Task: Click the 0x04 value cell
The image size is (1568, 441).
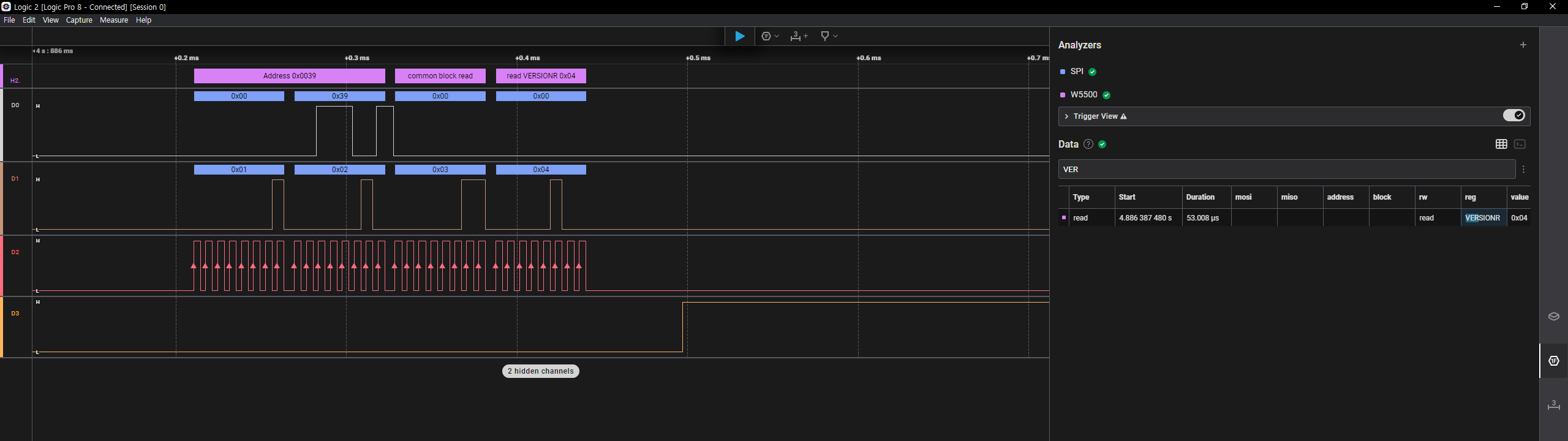Action: tap(1519, 218)
